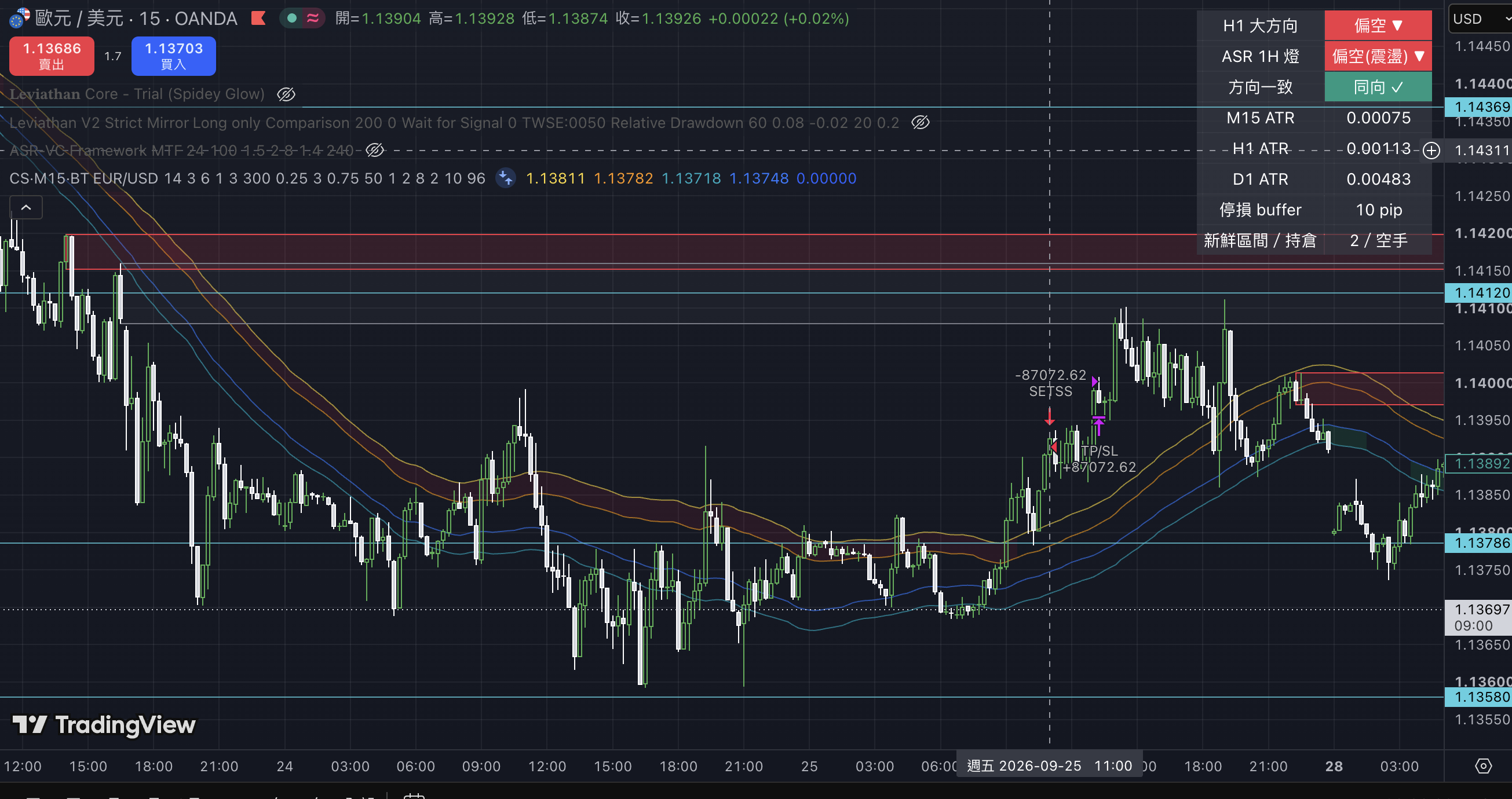Open chart settings gear at bottom right
Screen dimensions: 1512x799
(x=1482, y=765)
